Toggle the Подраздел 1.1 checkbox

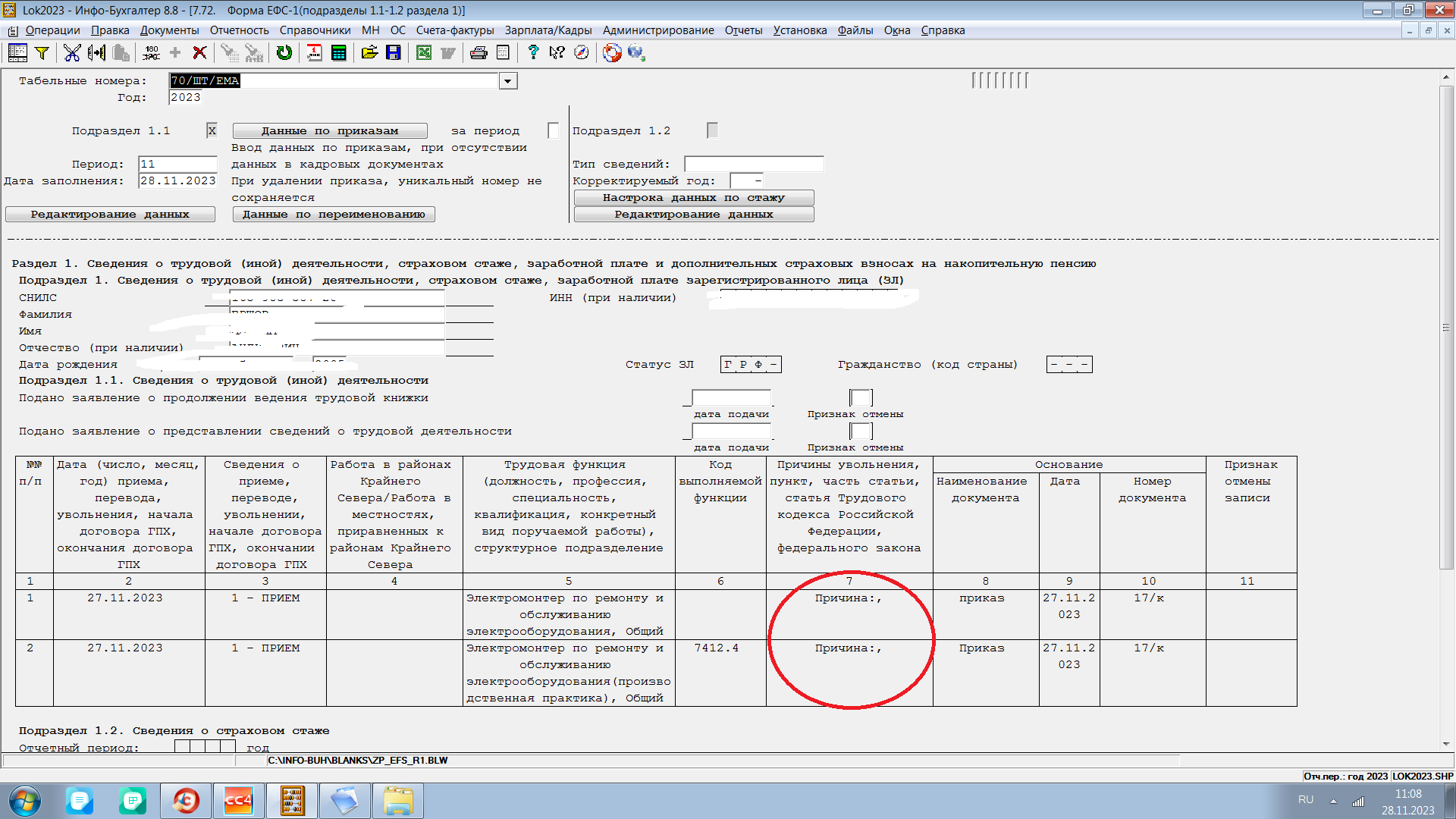coord(212,130)
